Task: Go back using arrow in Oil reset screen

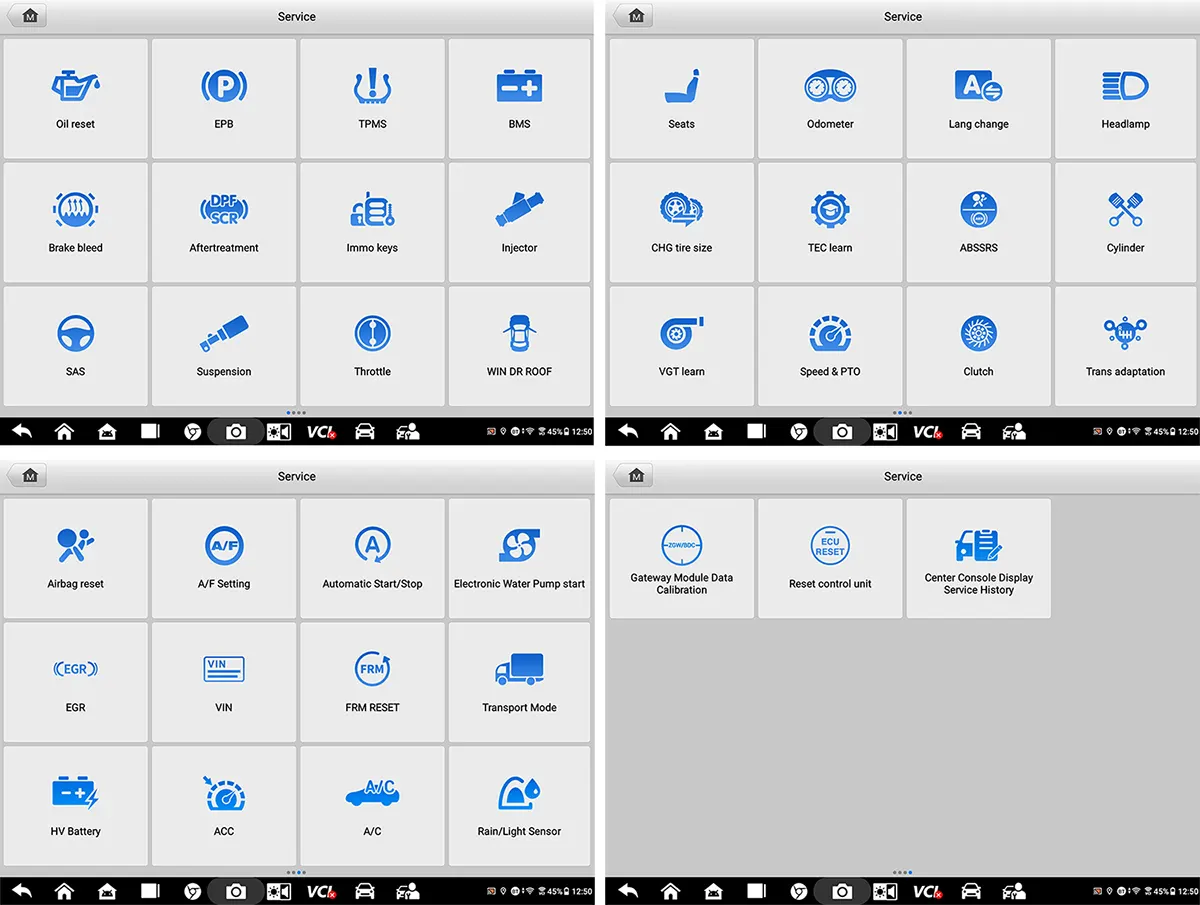Action: pyautogui.click(x=22, y=431)
